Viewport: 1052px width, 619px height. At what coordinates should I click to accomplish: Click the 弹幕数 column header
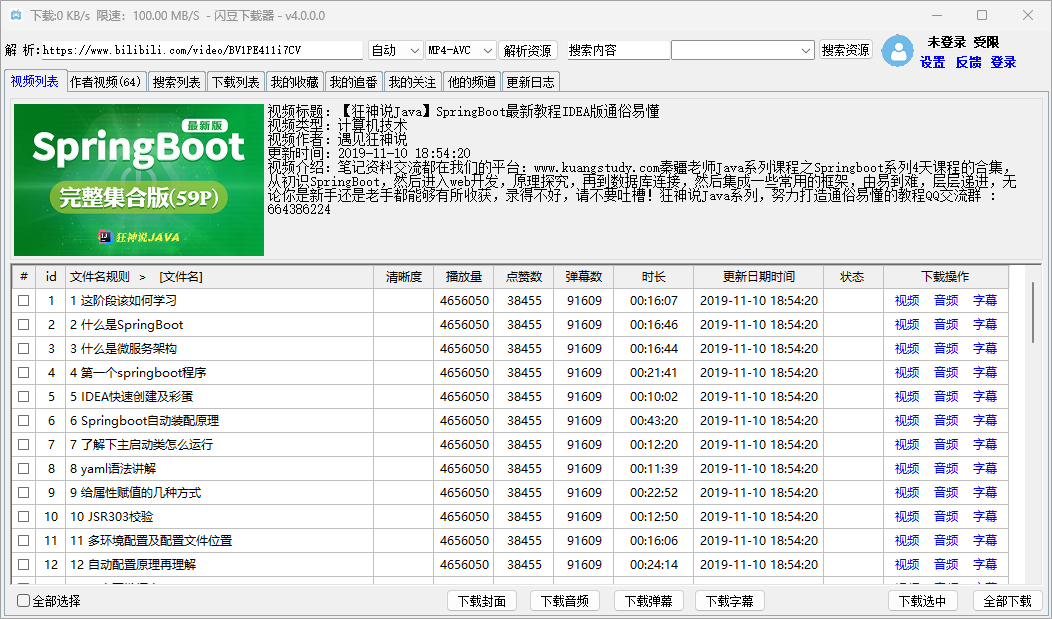coord(584,277)
